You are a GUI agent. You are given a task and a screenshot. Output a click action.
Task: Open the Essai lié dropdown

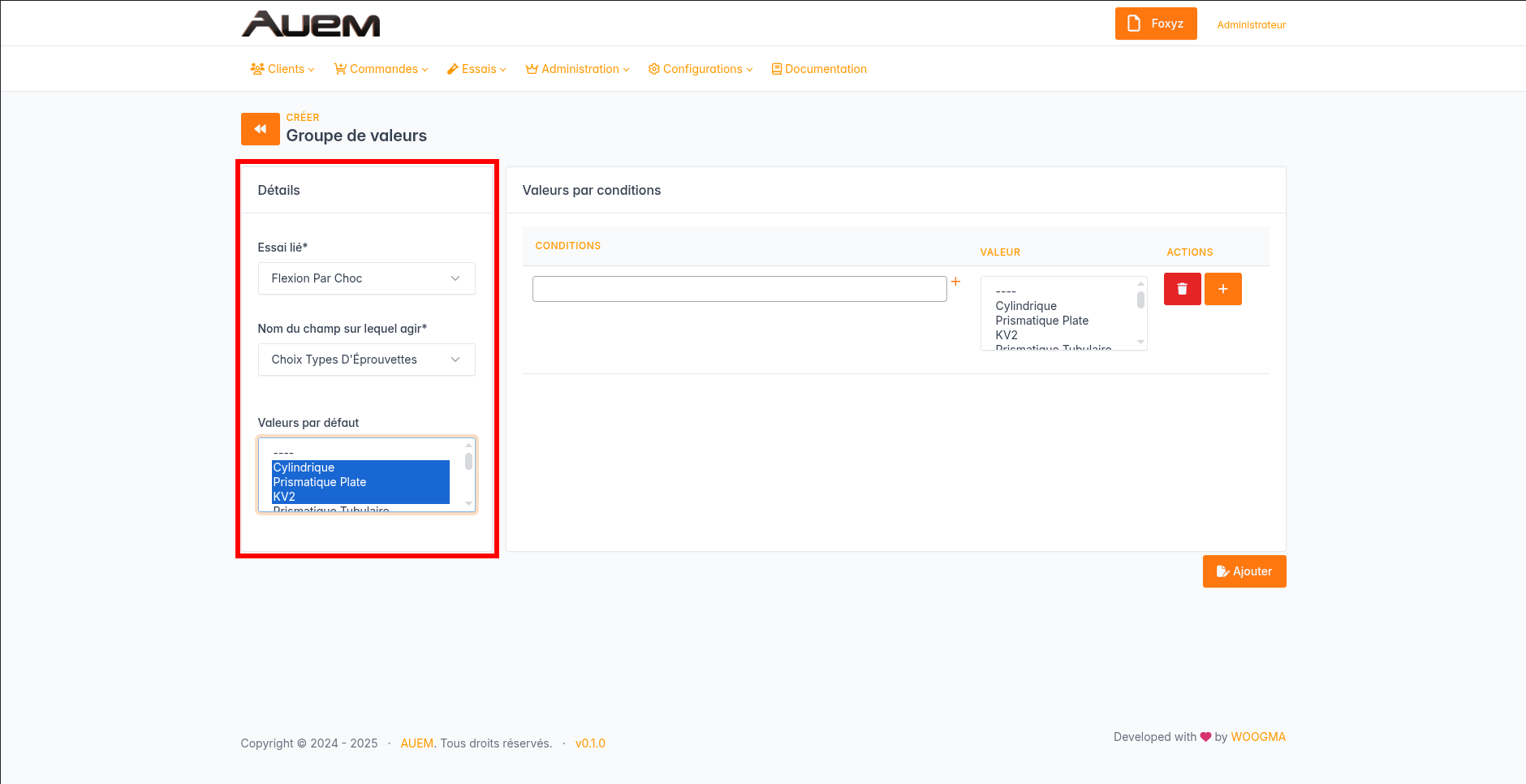tap(366, 278)
